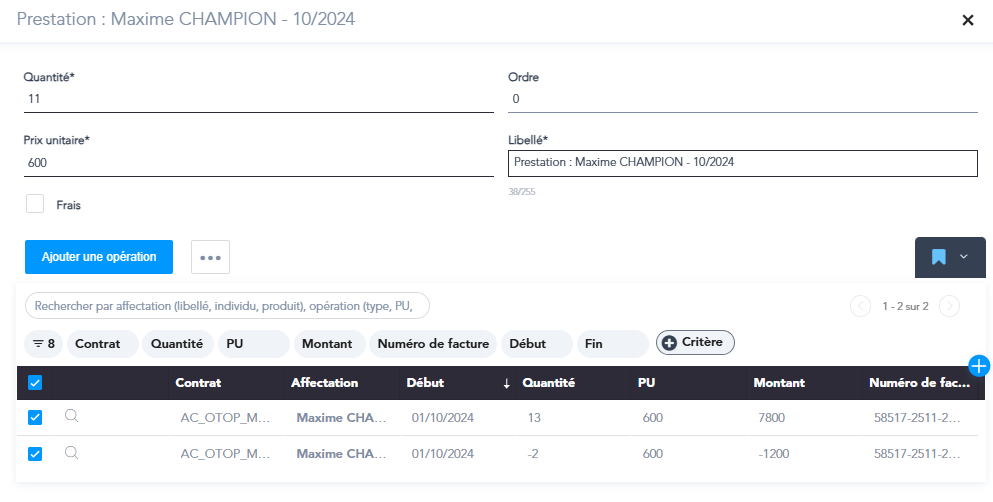Click the magnifier icon on the 13 quantity row
This screenshot has width=993, height=502.
point(71,416)
